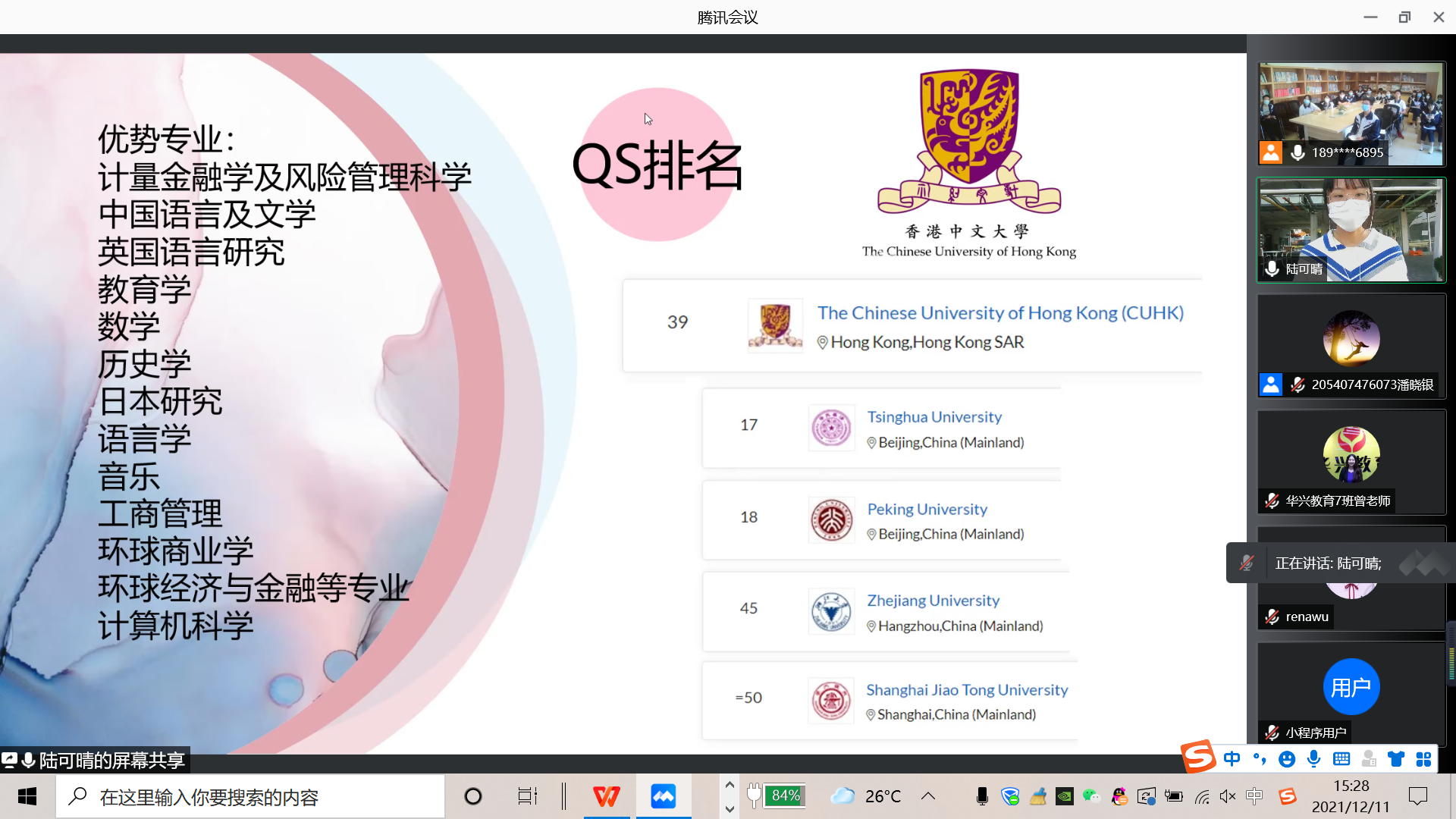1456x819 pixels.
Task: Restore down the 腾讯会议 window
Action: click(x=1404, y=17)
